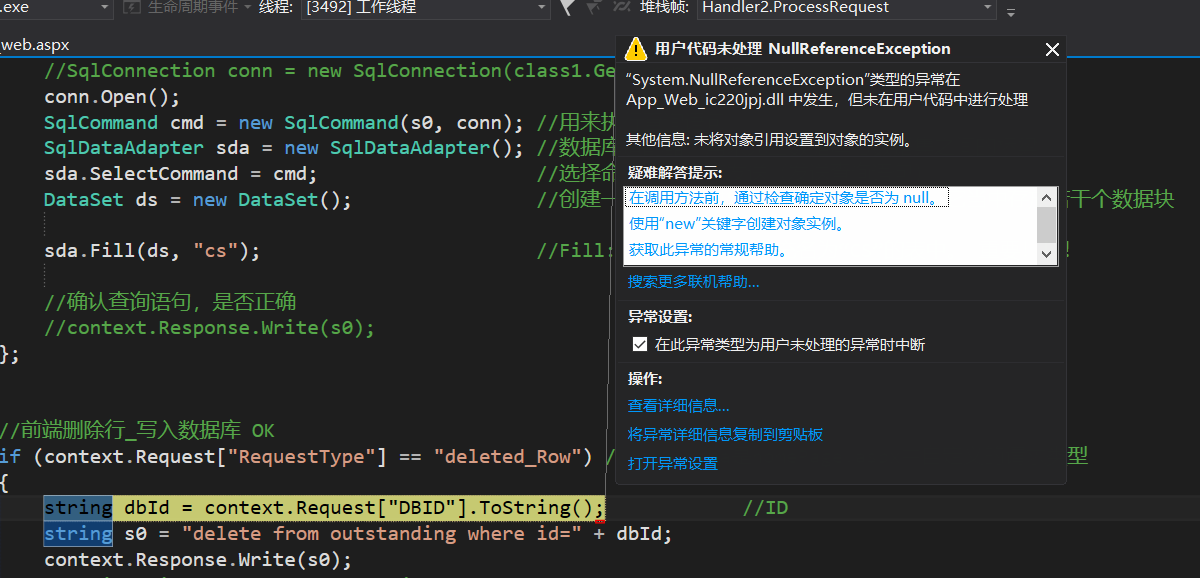Click tip 使用"new"关键字创建对象实例

tap(737, 223)
